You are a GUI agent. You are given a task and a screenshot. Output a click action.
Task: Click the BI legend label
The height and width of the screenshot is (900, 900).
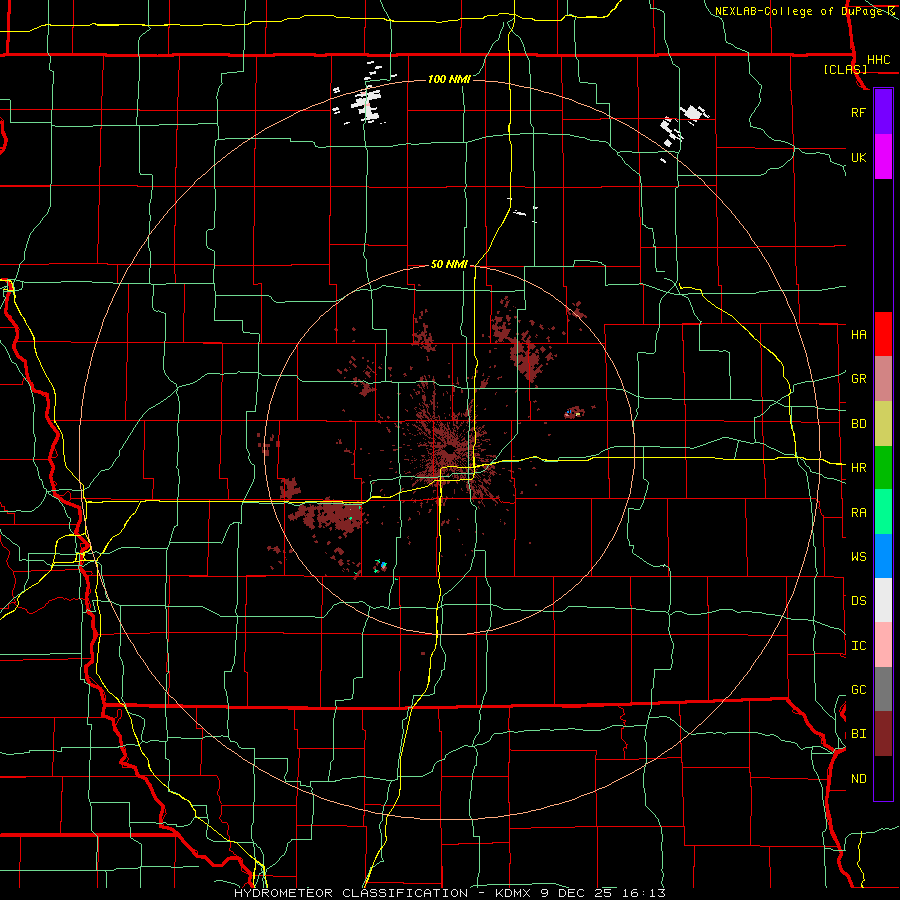859,734
